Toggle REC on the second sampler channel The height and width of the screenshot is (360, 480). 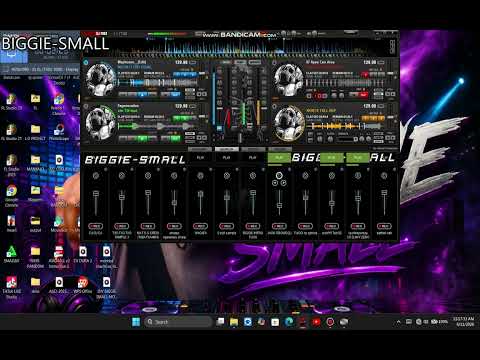[122, 226]
